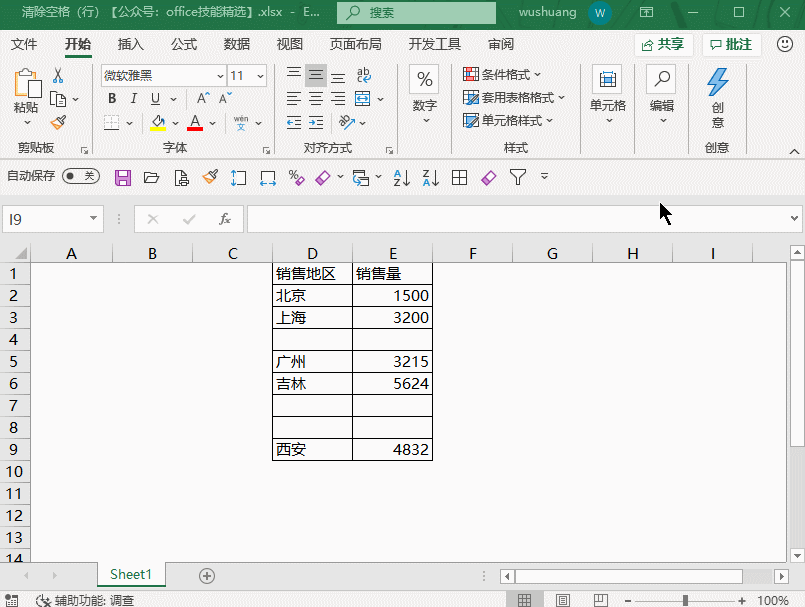Click the quick access Save icon
Image resolution: width=805 pixels, height=607 pixels.
pyautogui.click(x=123, y=178)
